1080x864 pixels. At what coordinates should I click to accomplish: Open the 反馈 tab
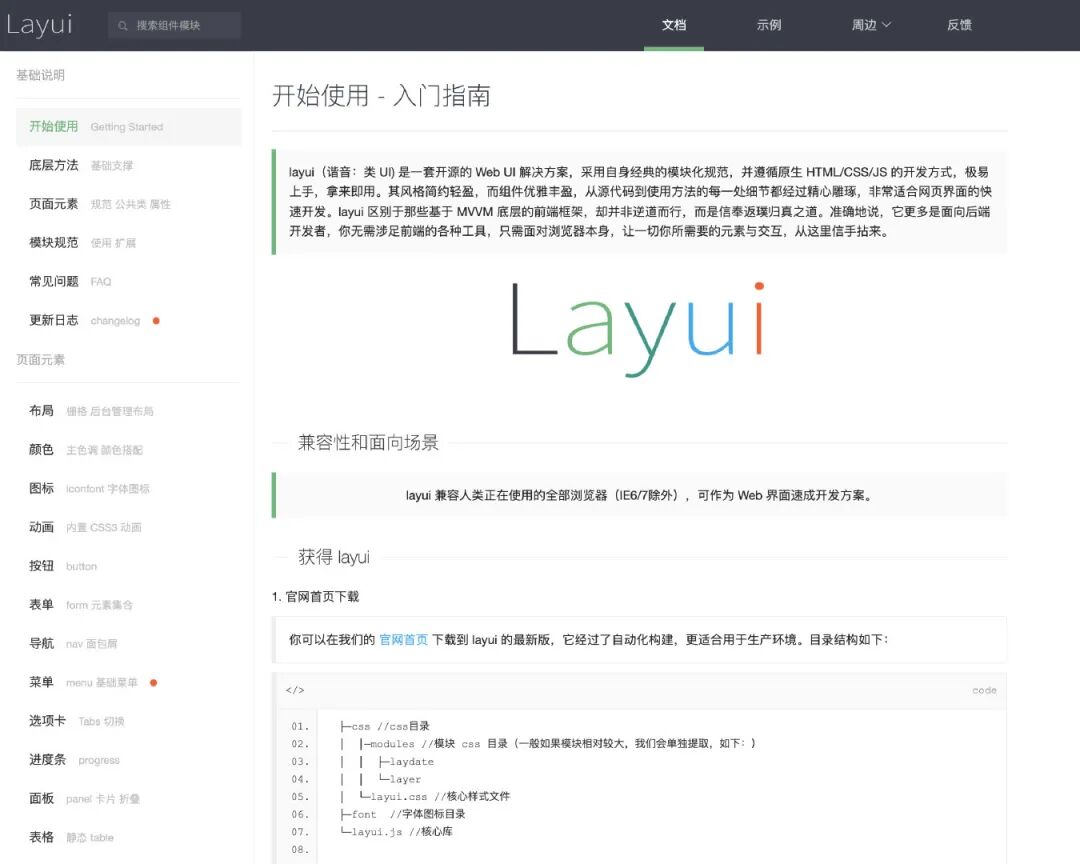[x=959, y=25]
